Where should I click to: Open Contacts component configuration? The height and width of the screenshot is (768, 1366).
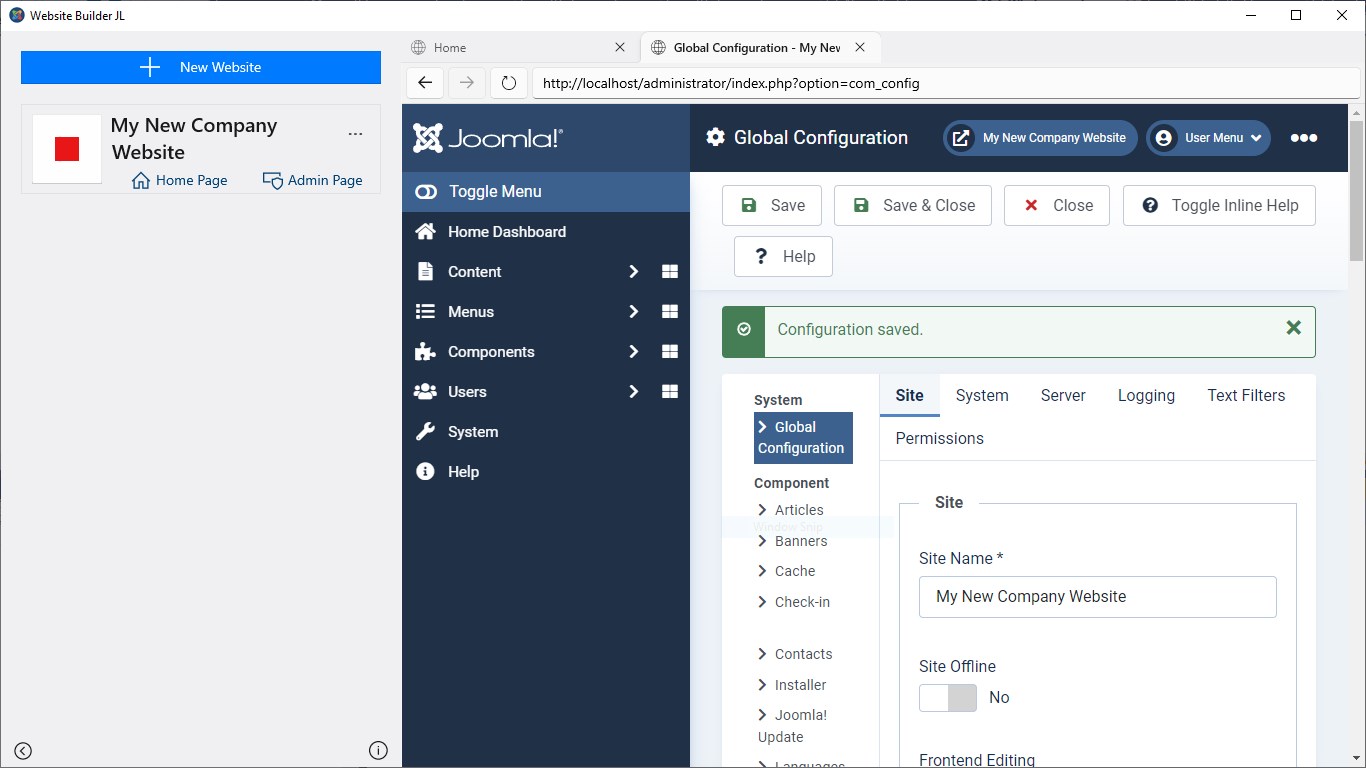coord(803,654)
